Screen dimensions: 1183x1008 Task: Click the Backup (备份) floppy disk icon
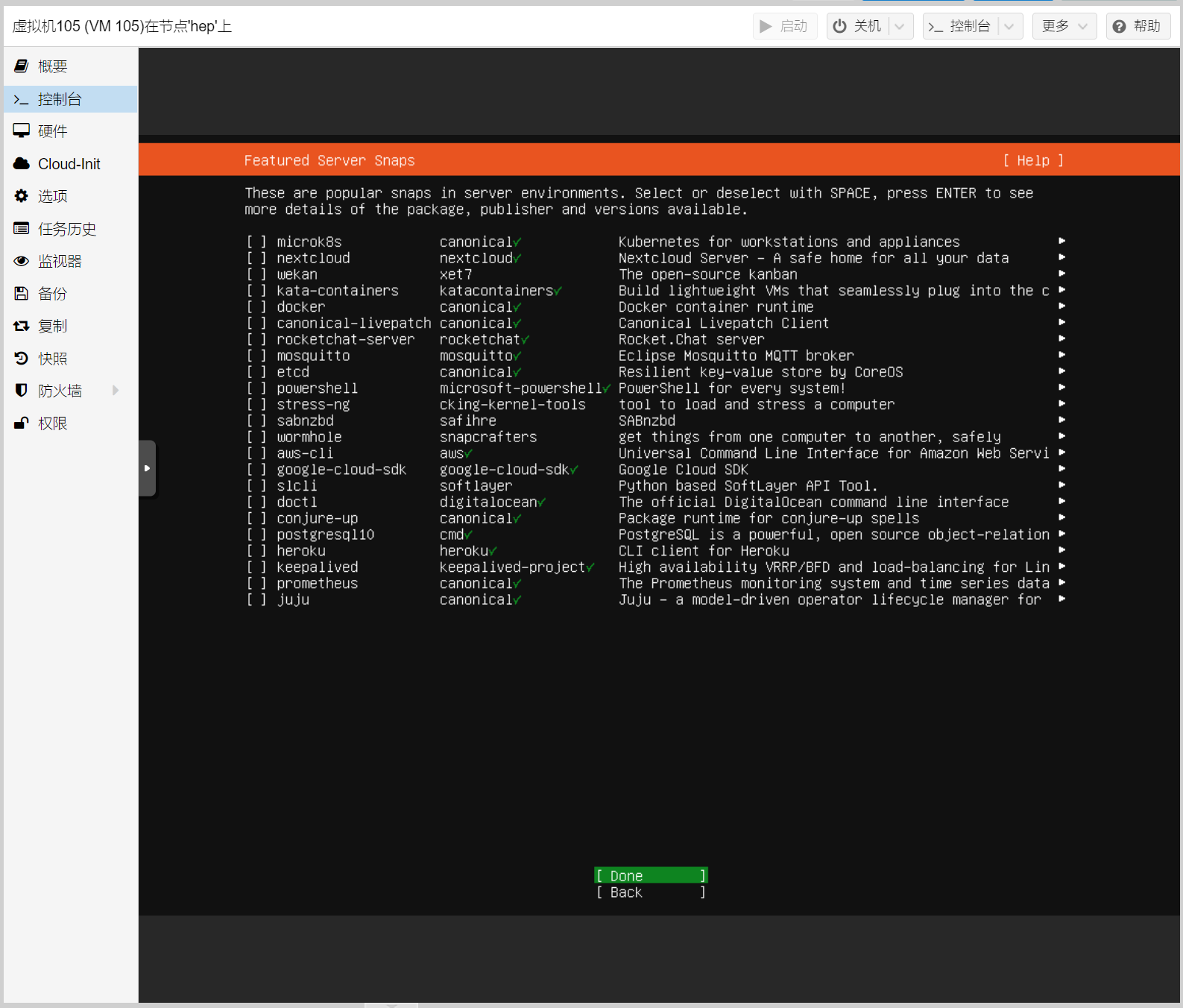pos(22,294)
